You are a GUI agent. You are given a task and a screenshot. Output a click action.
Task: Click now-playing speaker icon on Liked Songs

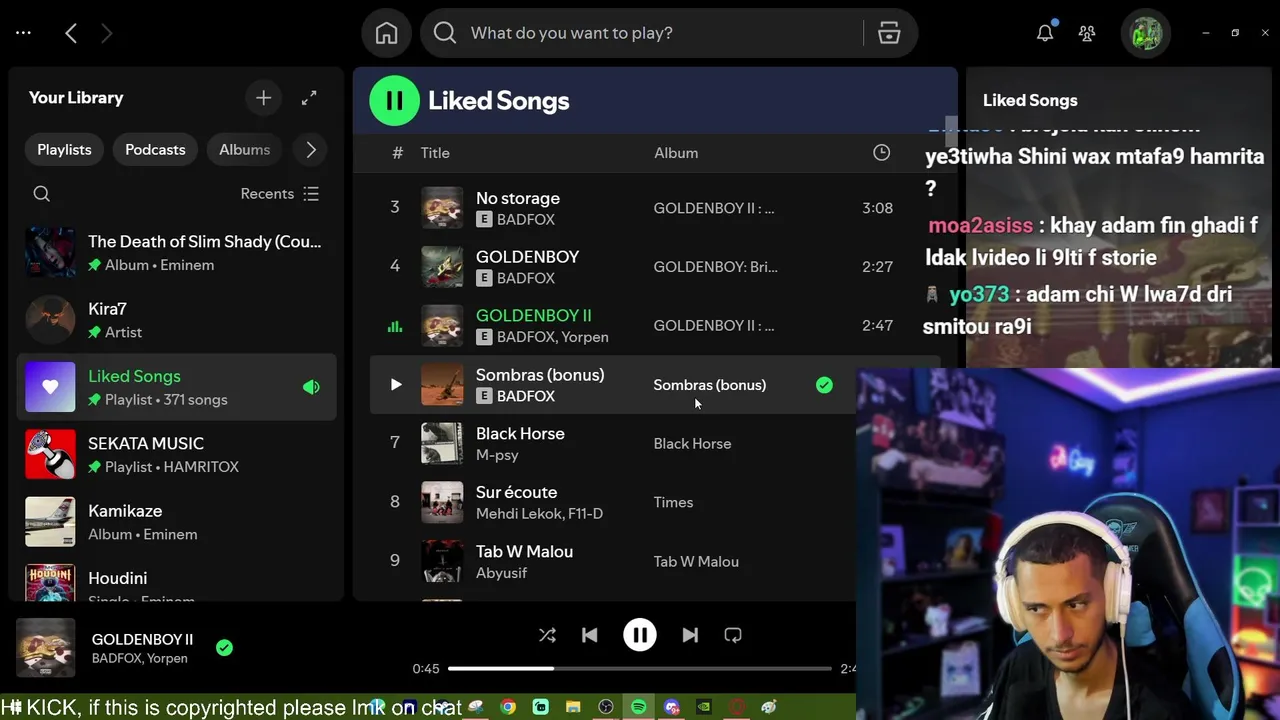click(311, 387)
